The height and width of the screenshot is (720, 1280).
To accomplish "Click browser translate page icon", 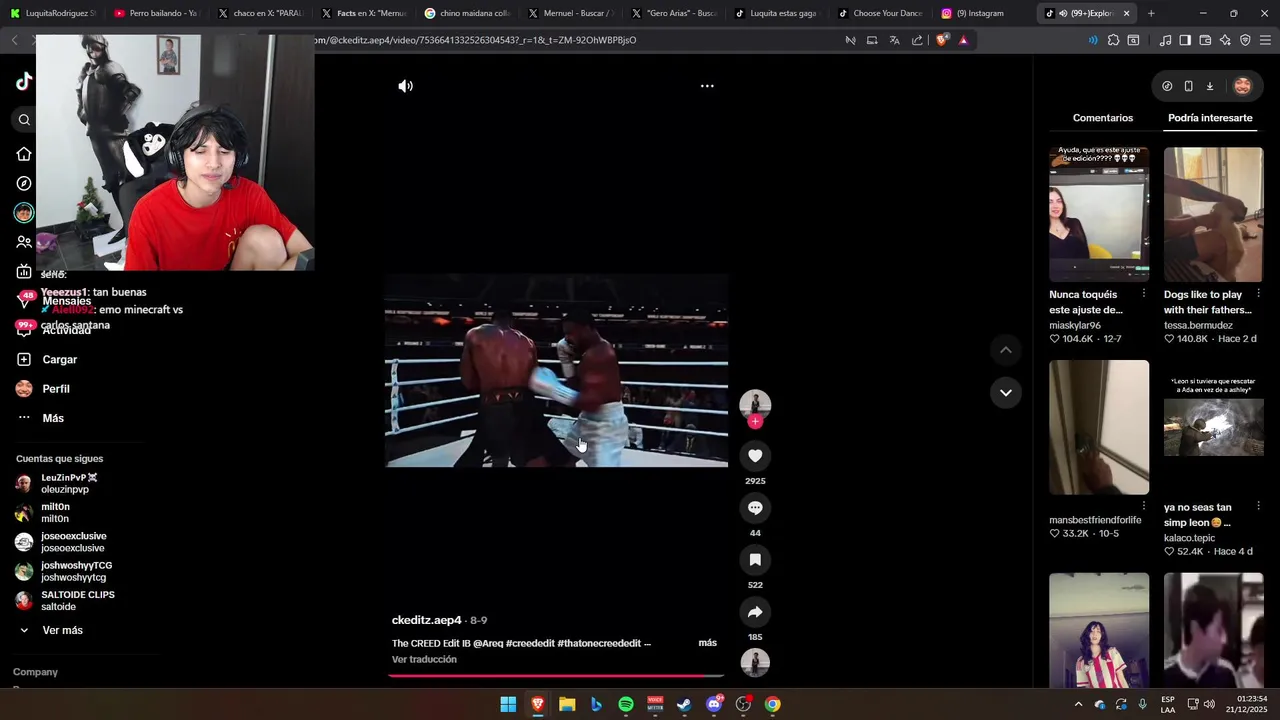I will point(894,40).
